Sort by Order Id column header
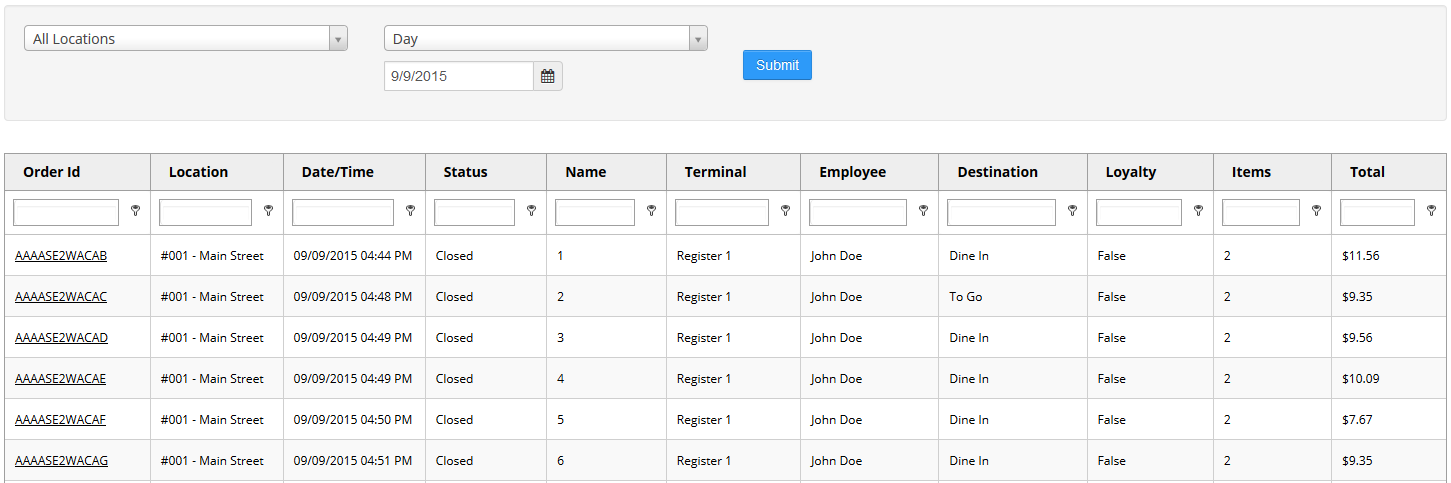 point(78,172)
